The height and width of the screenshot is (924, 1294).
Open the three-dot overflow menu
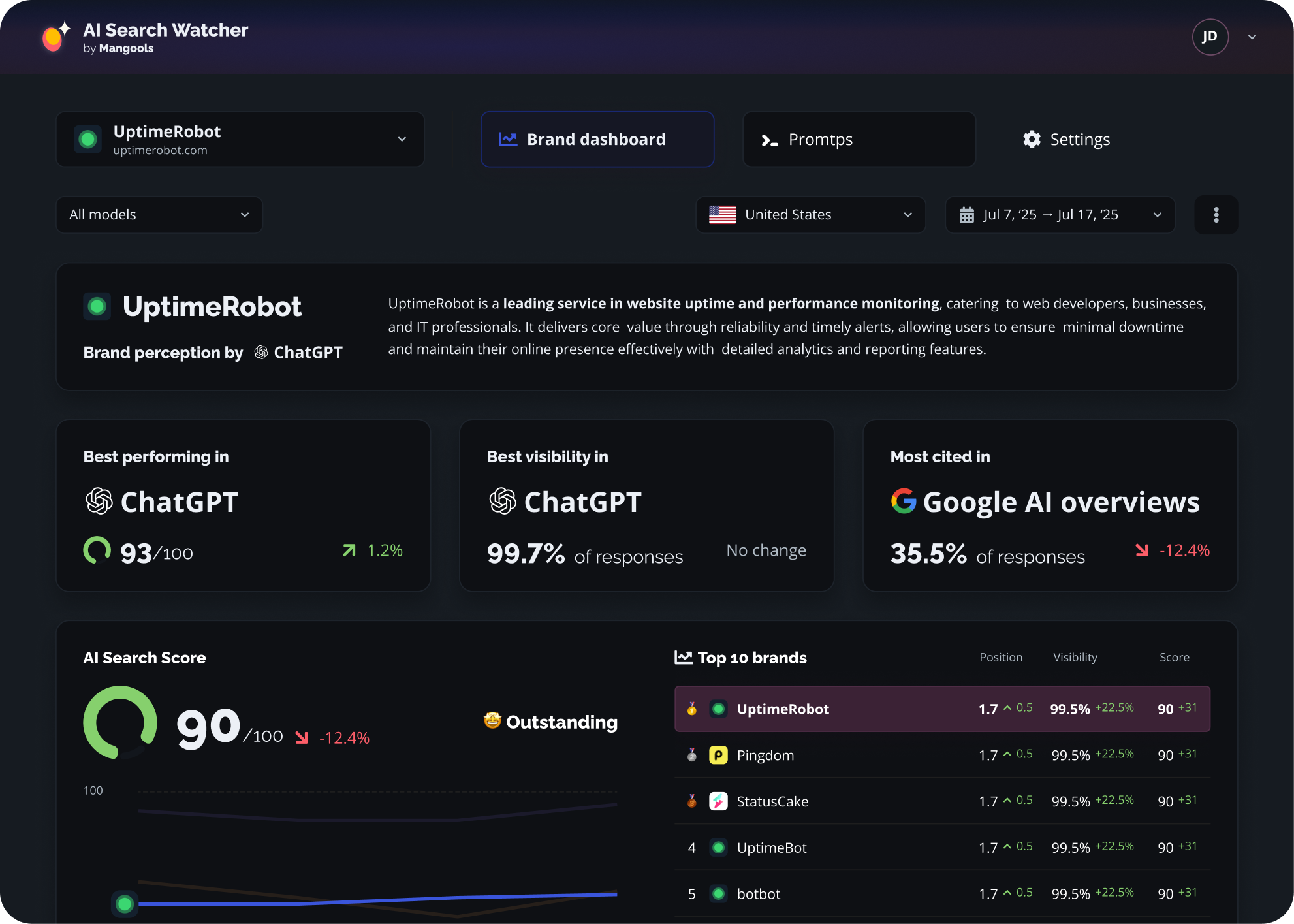(x=1216, y=214)
